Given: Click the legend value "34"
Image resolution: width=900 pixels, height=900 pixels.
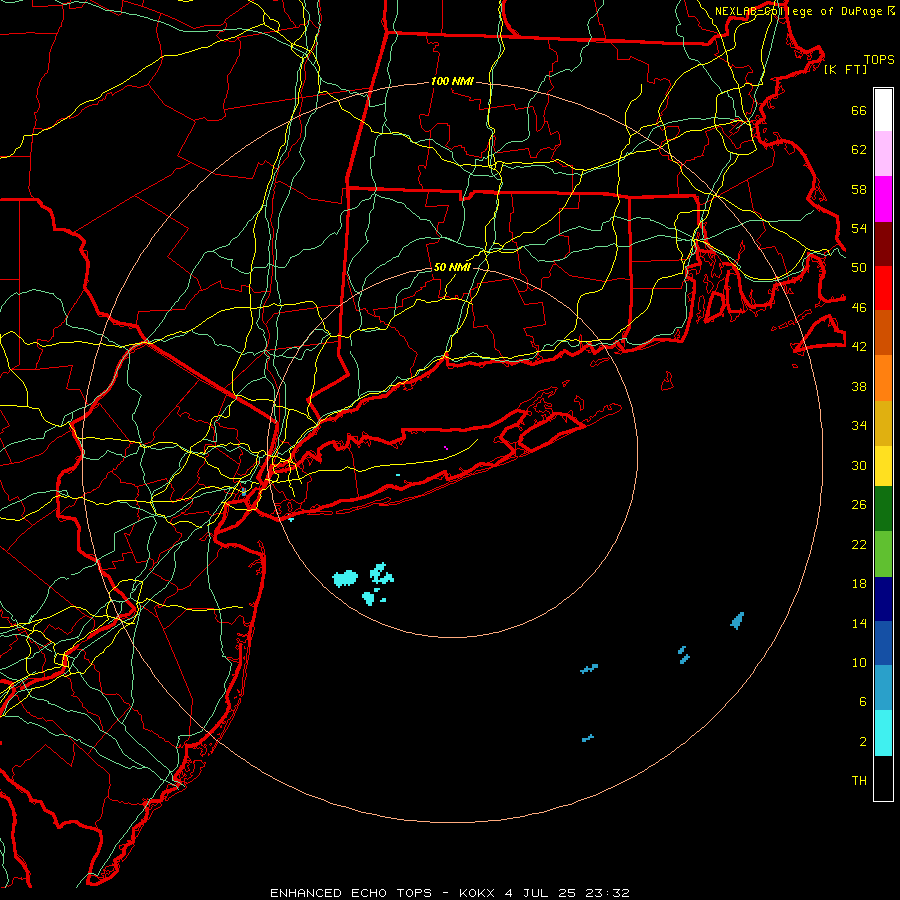Looking at the screenshot, I should 859,425.
